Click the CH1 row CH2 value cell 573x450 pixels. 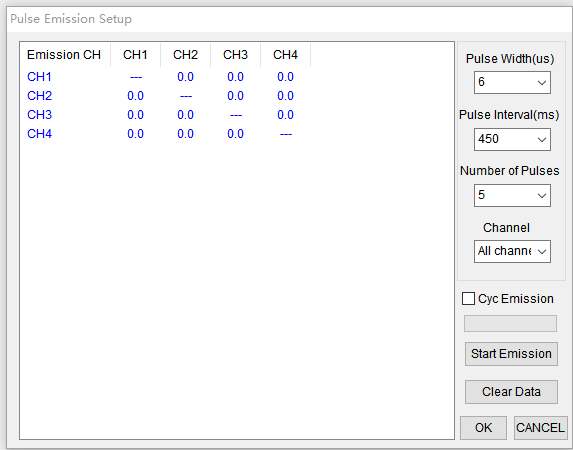pyautogui.click(x=185, y=77)
